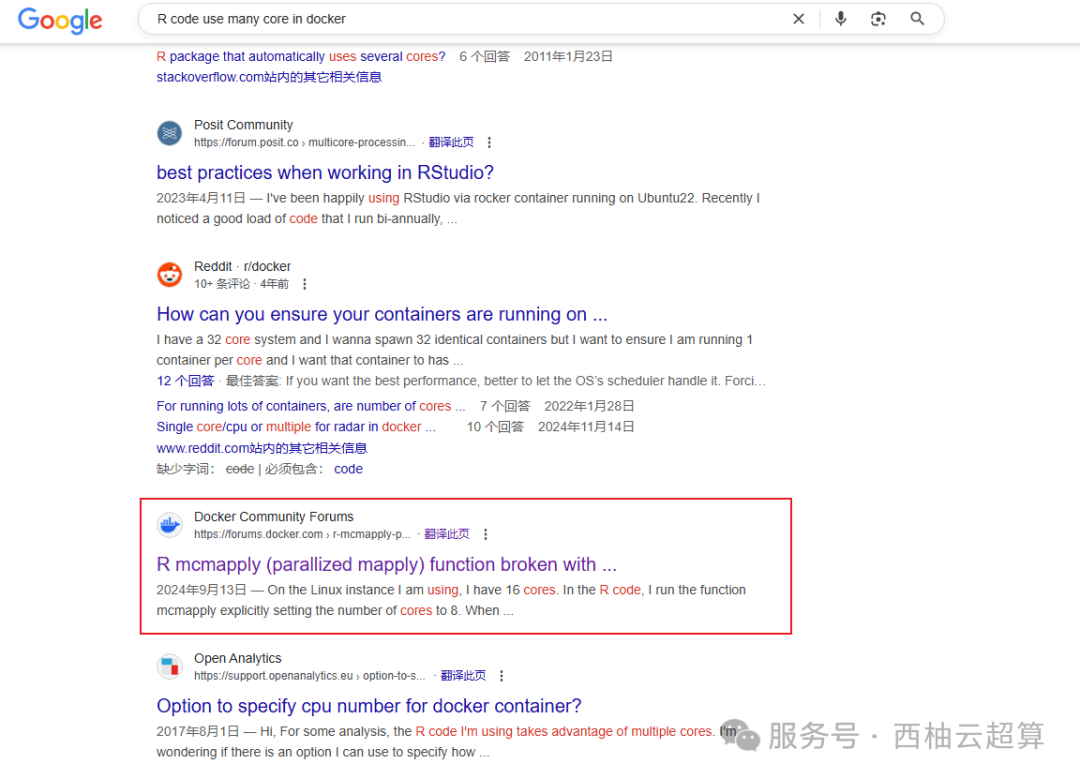Click 'Open Analytics' site name
1080x779 pixels.
tap(238, 658)
